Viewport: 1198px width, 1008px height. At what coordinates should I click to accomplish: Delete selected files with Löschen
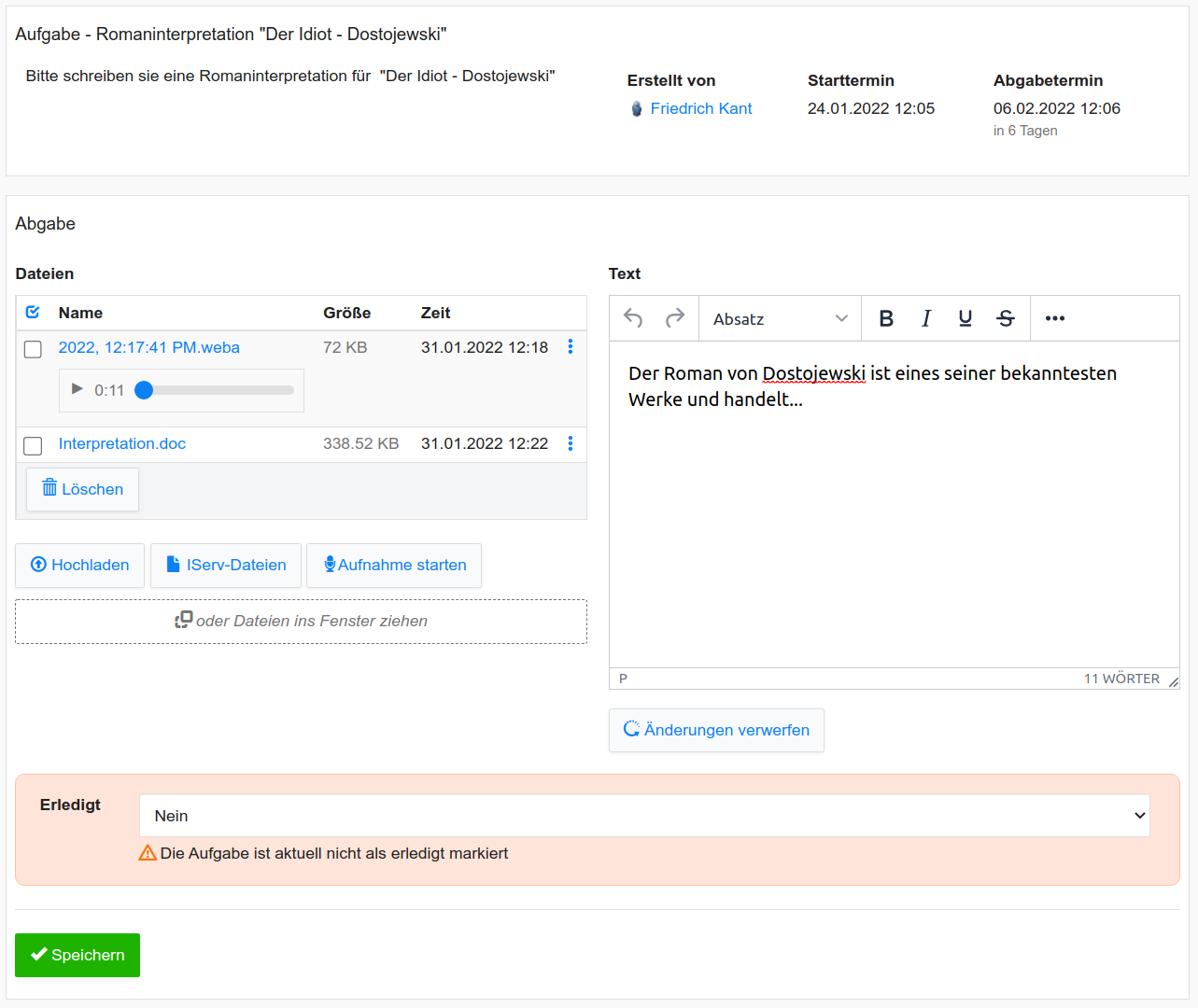click(82, 489)
